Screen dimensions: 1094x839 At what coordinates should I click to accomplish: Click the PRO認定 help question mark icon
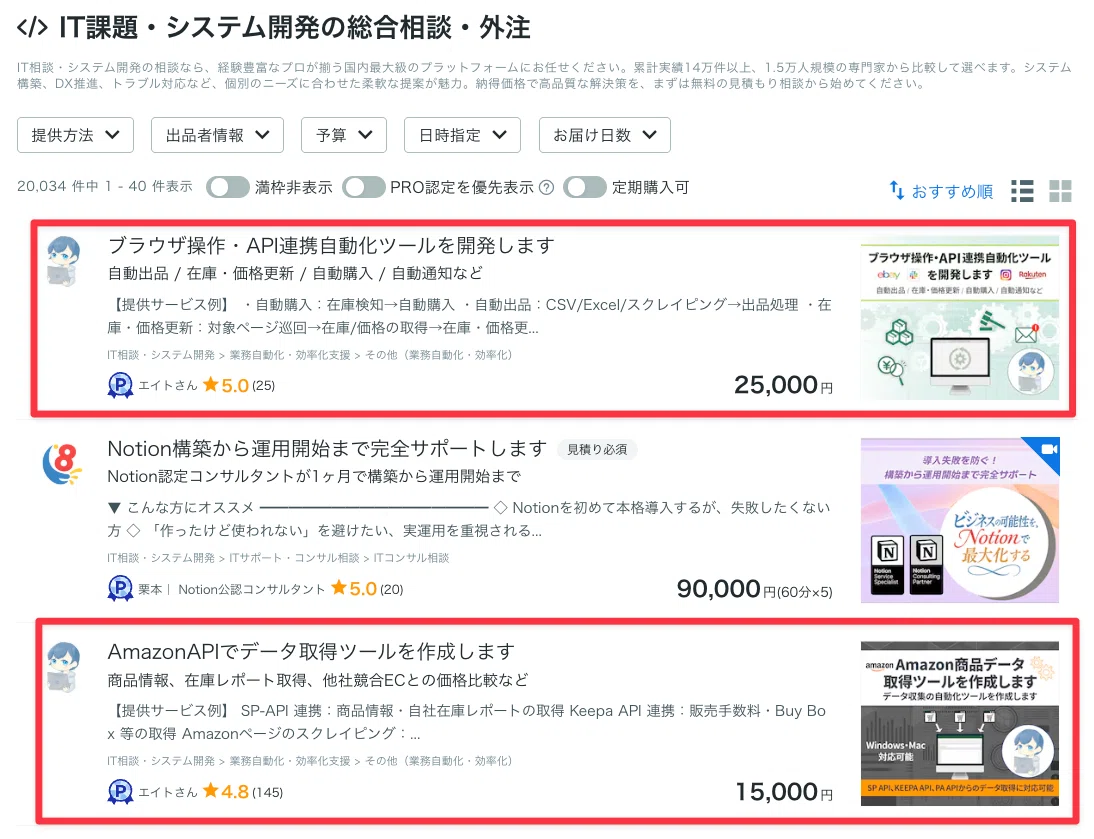point(547,187)
